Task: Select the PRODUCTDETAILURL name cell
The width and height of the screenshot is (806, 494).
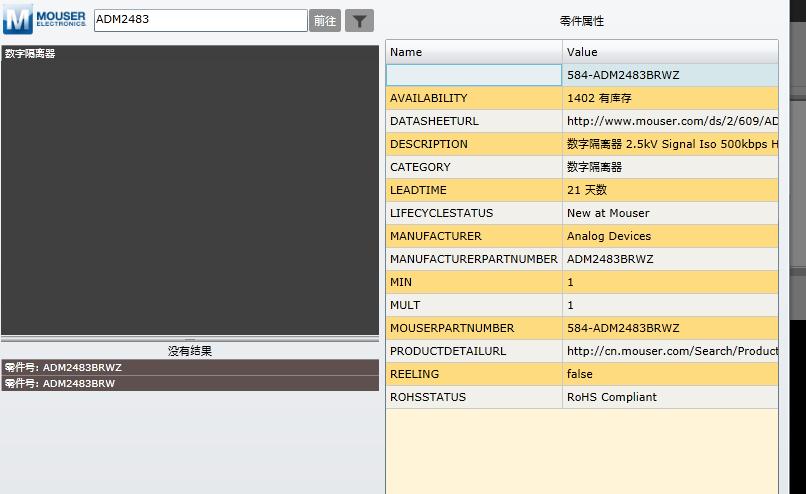Action: [x=474, y=351]
